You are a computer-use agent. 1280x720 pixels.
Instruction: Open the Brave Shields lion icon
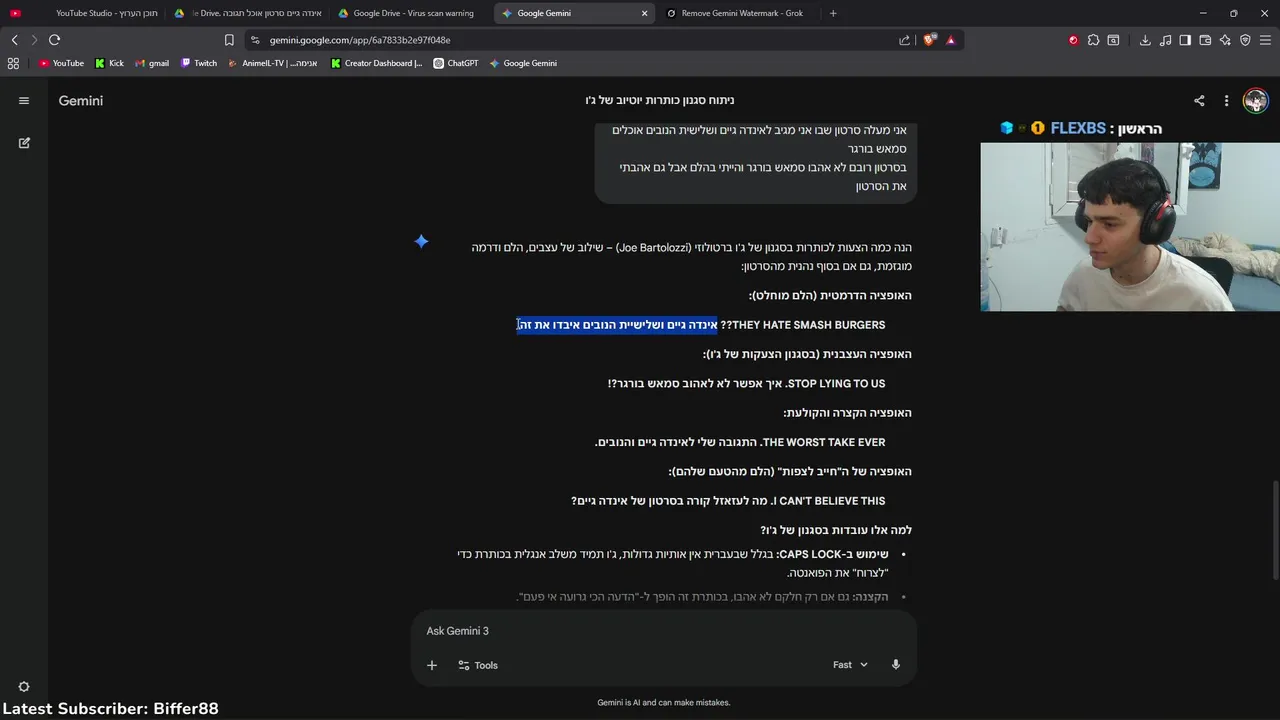930,40
